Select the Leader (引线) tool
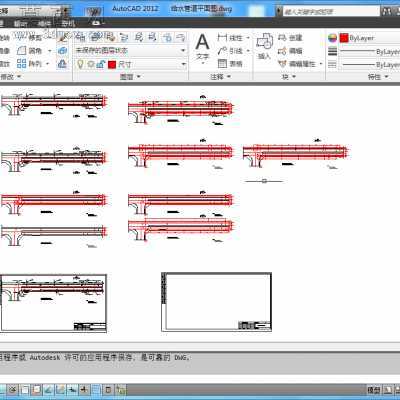The height and width of the screenshot is (400, 400). [x=230, y=51]
